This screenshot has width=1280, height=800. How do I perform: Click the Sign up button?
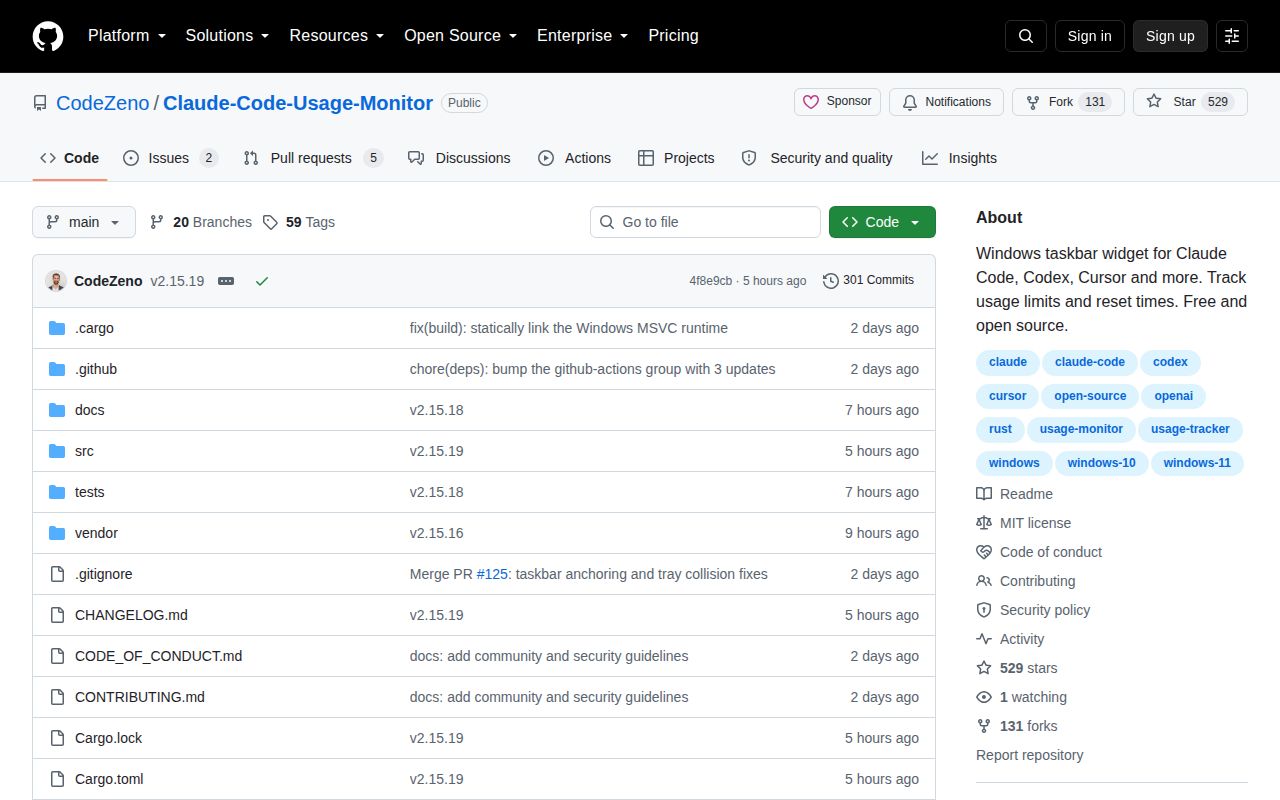tap(1170, 36)
